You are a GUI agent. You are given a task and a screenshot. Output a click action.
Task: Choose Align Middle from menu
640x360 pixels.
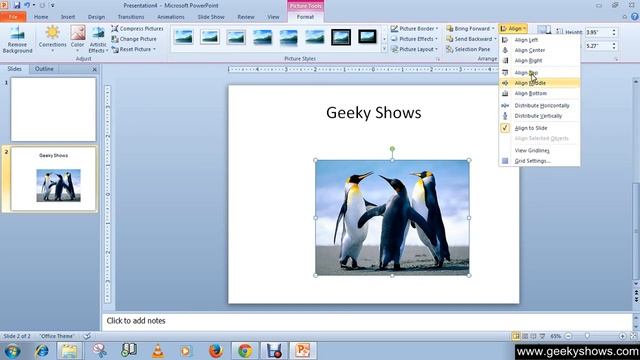(x=539, y=83)
